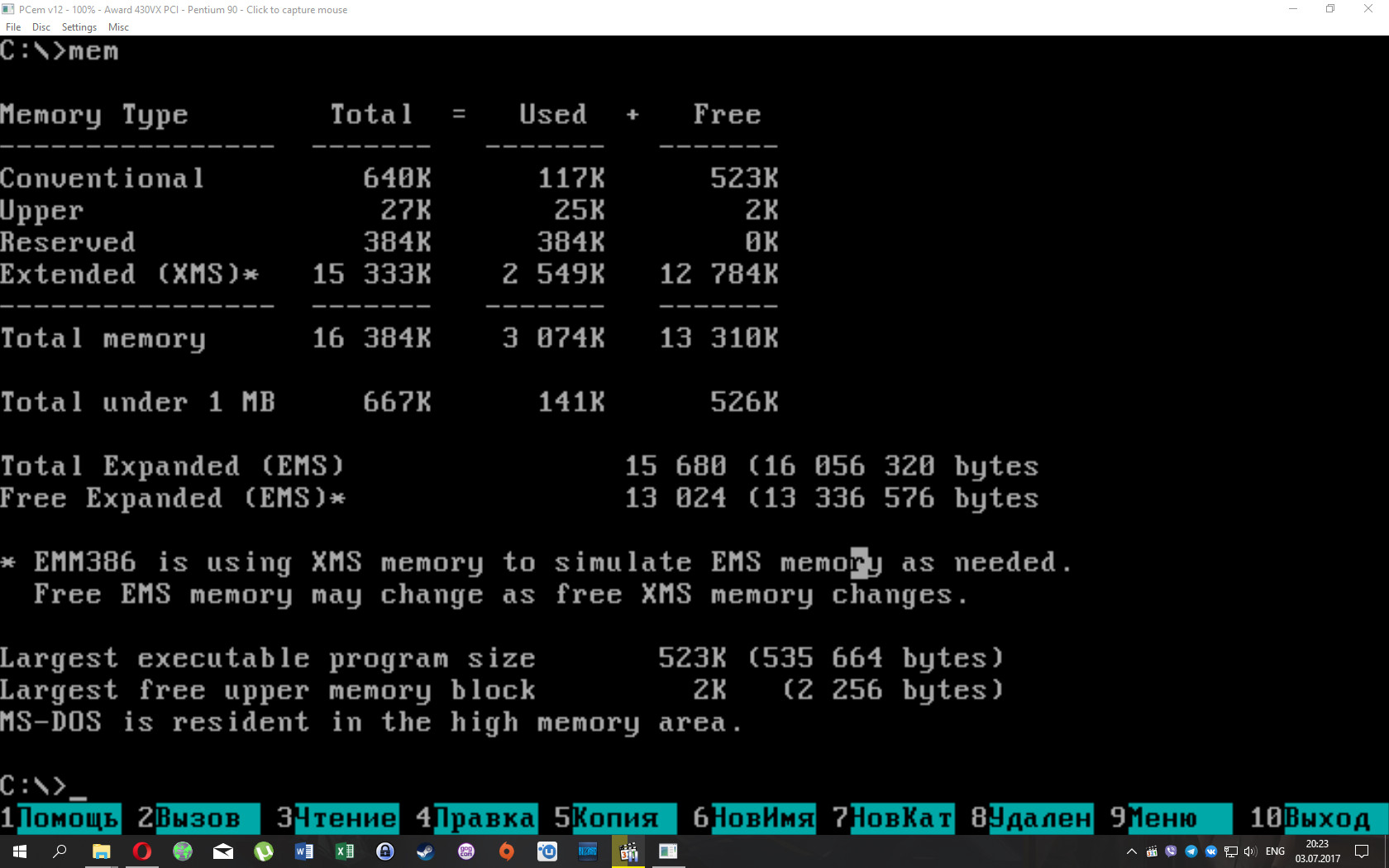
Task: Switch to Media Player Classic taskbar icon
Action: tap(628, 851)
